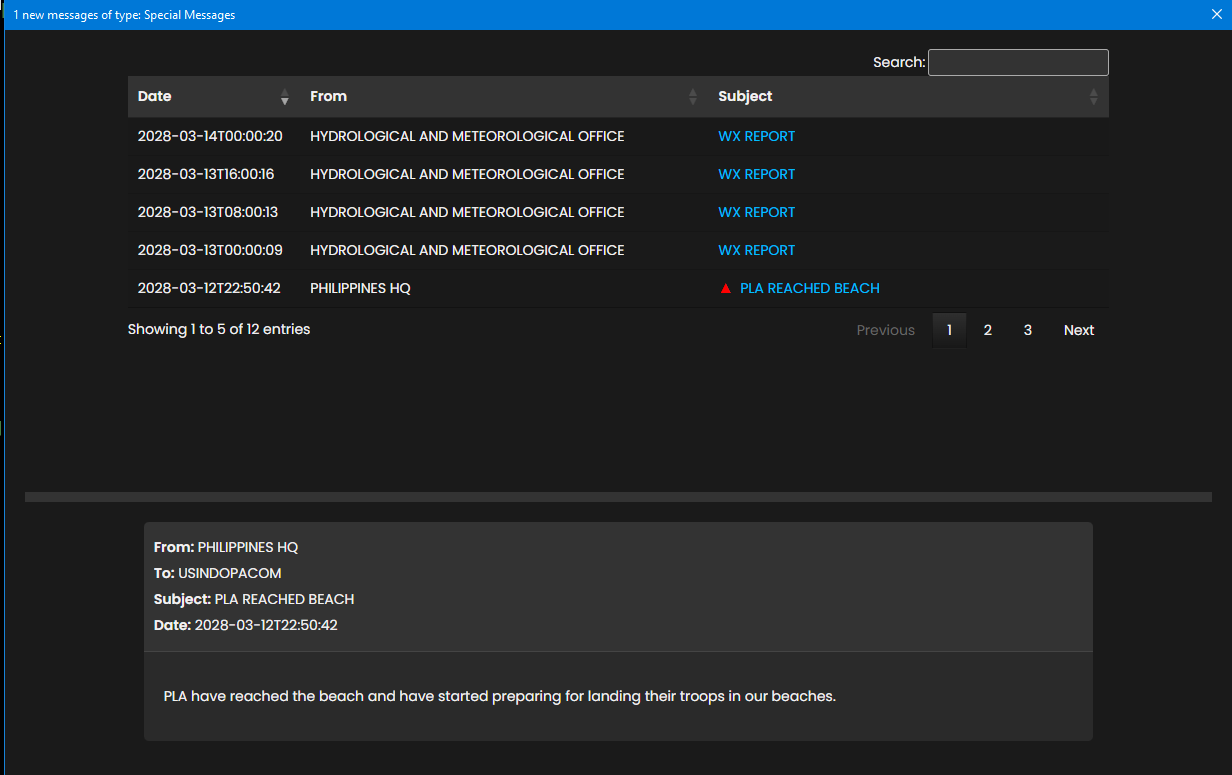Open WX REPORT dated 2028-03-13T00:00:09
Viewport: 1232px width, 775px height.
tap(756, 250)
